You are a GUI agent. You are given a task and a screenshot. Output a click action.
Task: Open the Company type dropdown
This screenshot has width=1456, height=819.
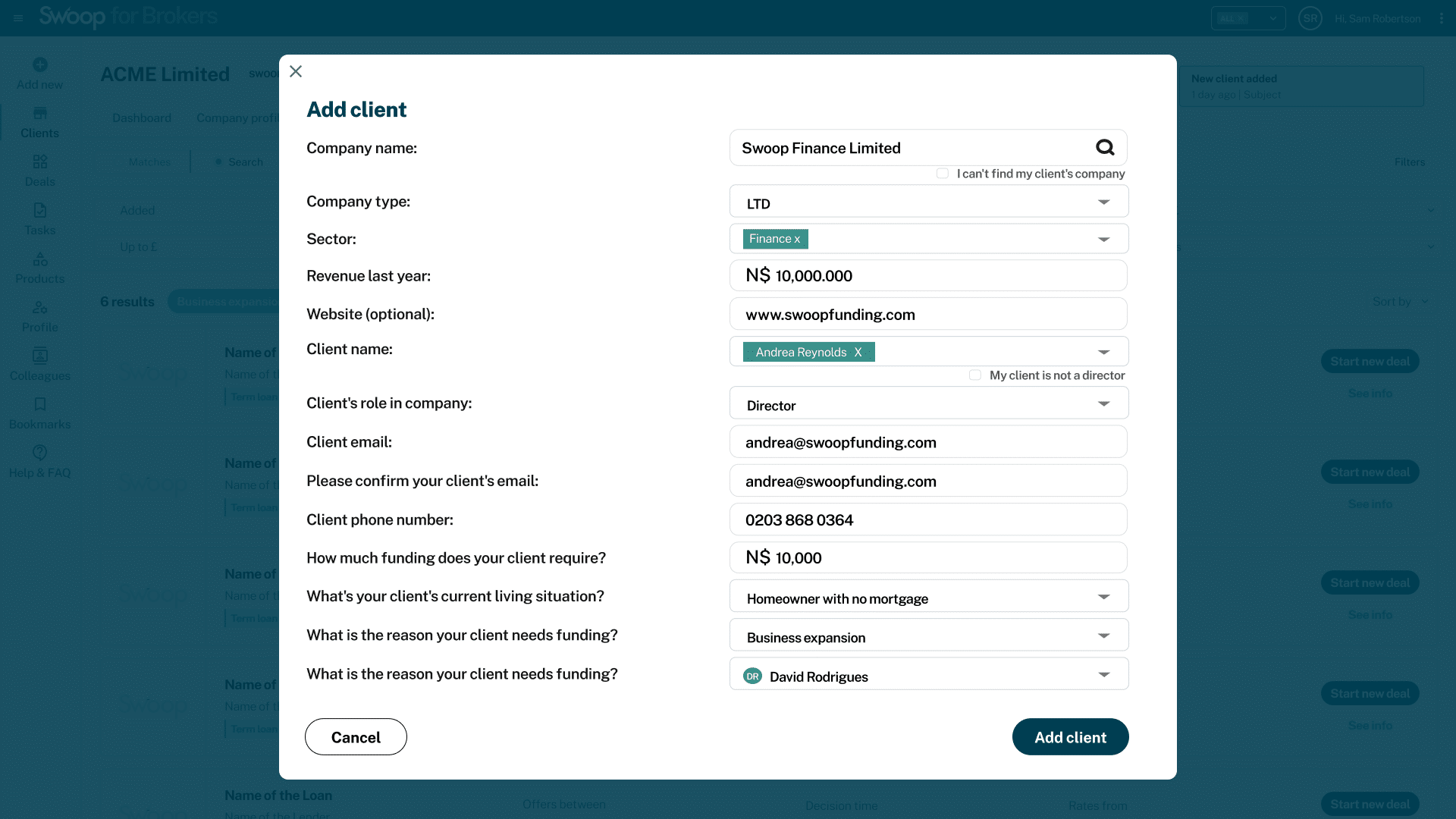pos(1103,202)
